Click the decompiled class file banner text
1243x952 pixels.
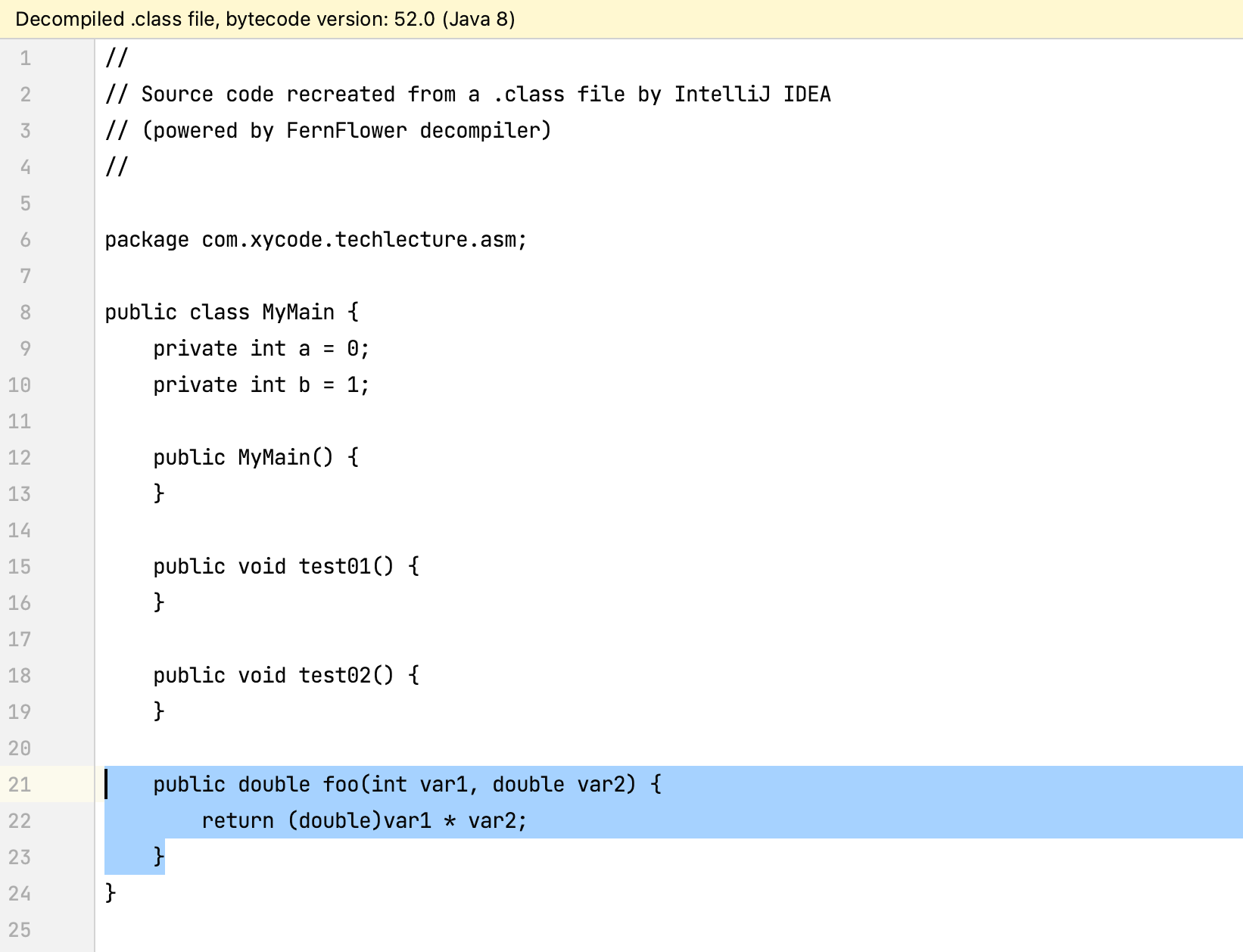tap(265, 19)
